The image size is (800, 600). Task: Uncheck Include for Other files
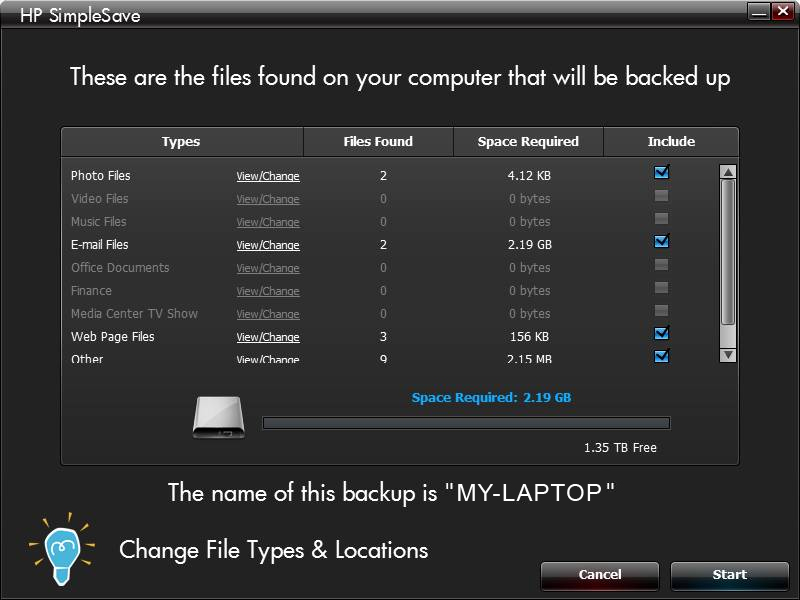(x=661, y=356)
